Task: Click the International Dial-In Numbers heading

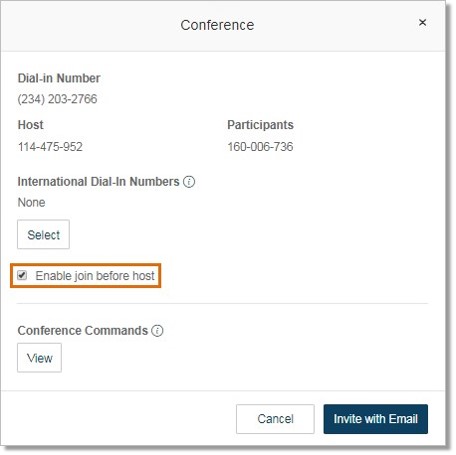Action: click(98, 182)
